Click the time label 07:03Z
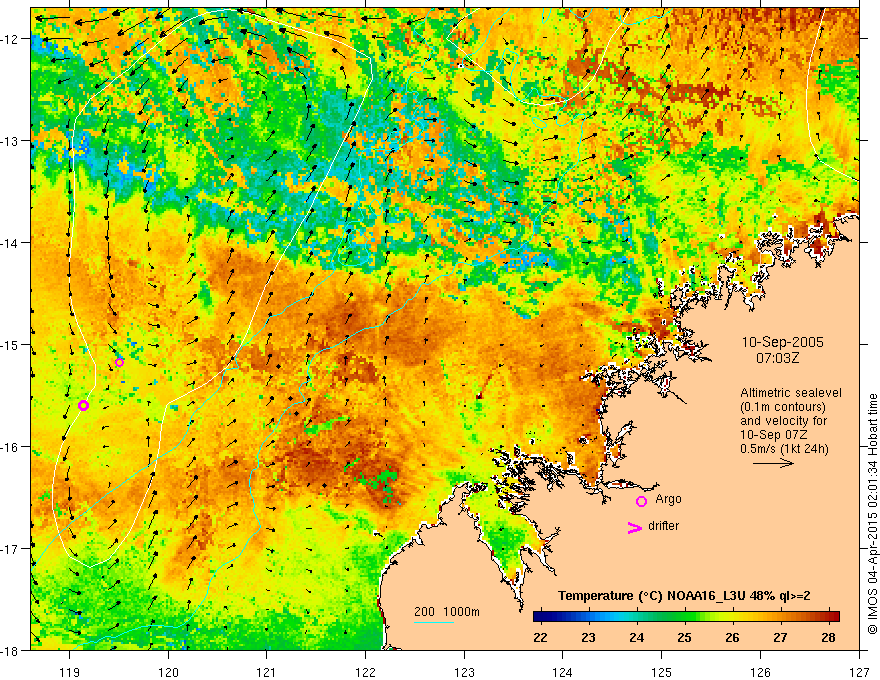The width and height of the screenshot is (880, 680). pos(777,357)
